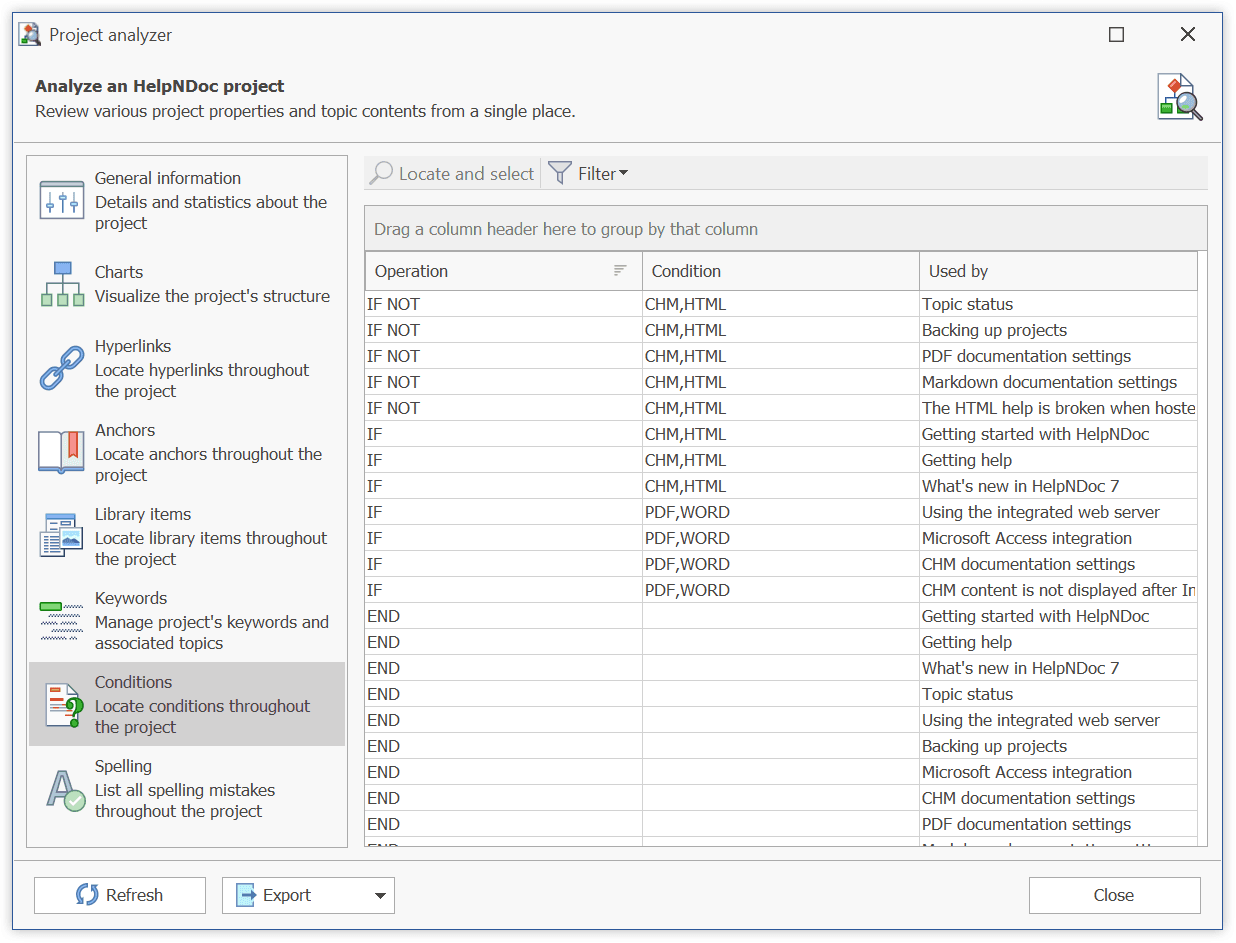Screen dimensions: 1236x943
Task: Open the General information sliders icon
Action: (x=62, y=200)
